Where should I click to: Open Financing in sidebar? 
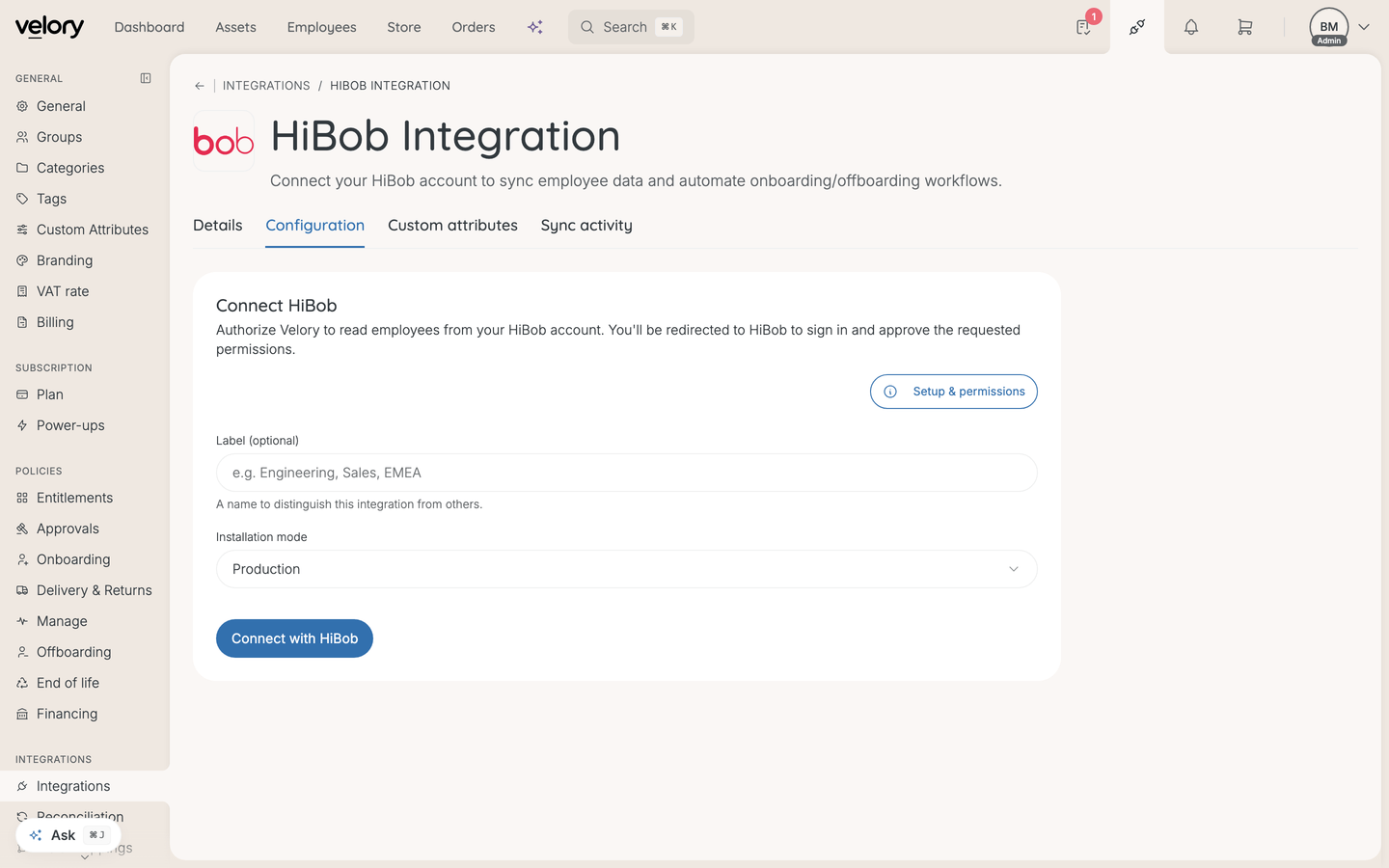pos(67,714)
